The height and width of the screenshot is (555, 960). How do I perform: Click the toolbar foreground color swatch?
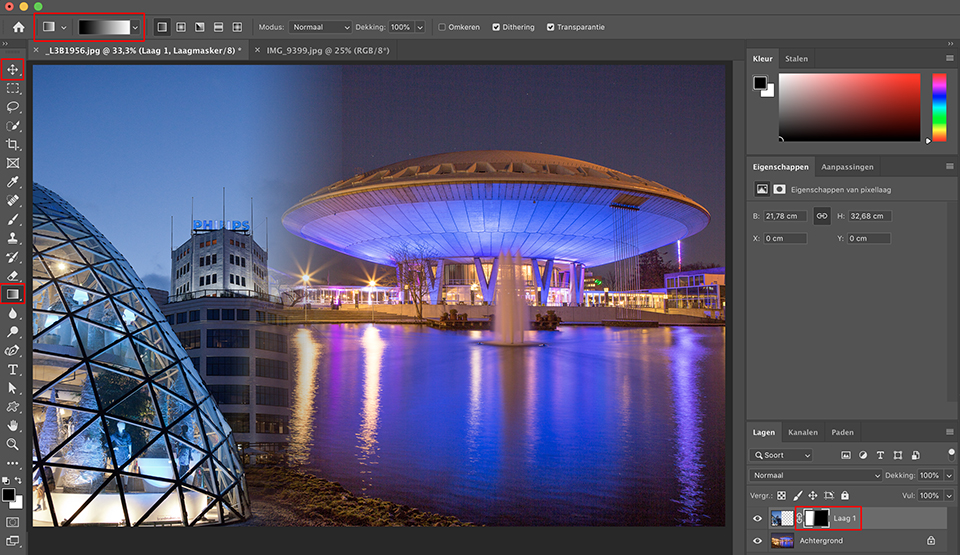pyautogui.click(x=9, y=495)
